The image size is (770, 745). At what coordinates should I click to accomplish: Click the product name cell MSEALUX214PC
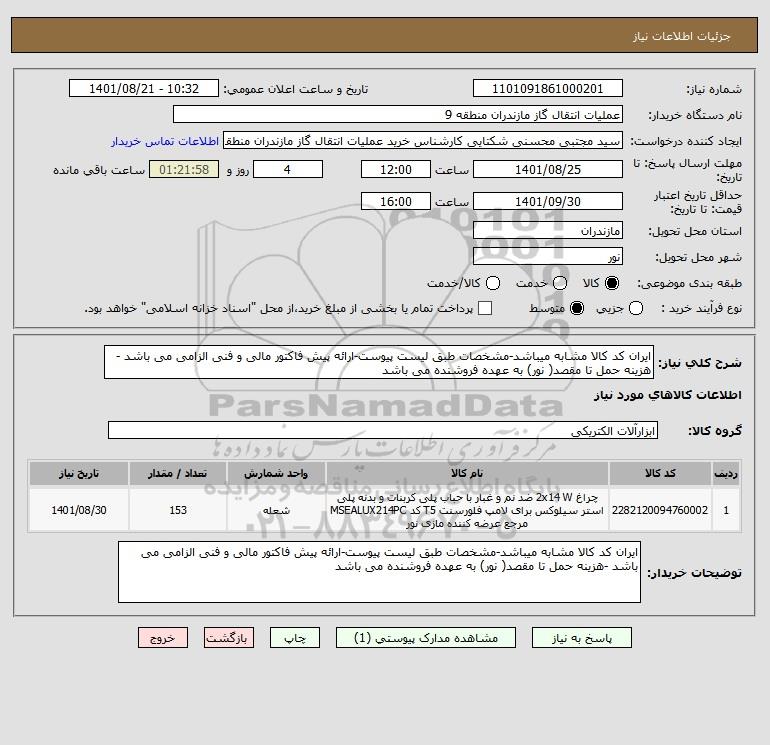(467, 510)
